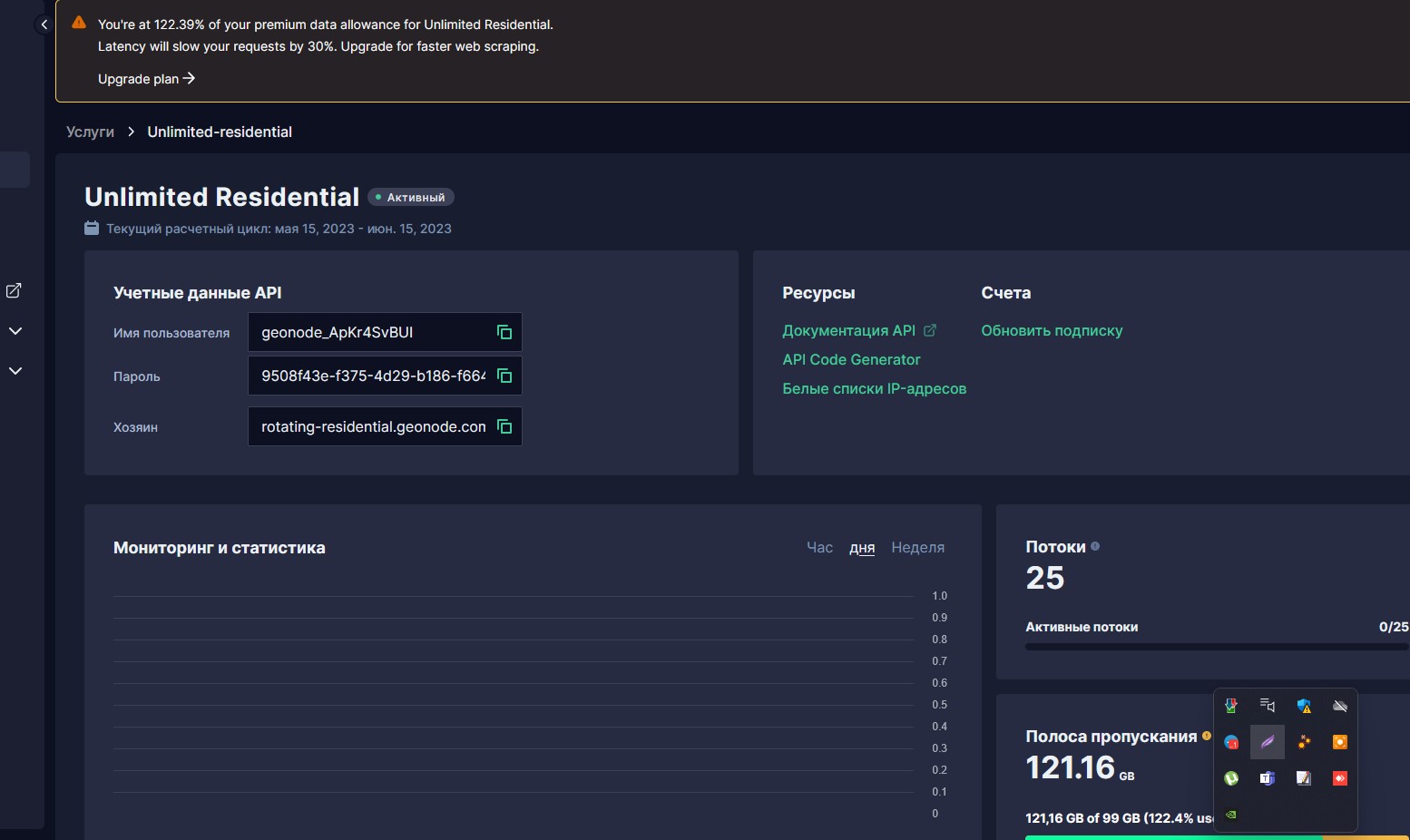
Task: Click the external-link icon beside Документация API
Action: click(929, 330)
